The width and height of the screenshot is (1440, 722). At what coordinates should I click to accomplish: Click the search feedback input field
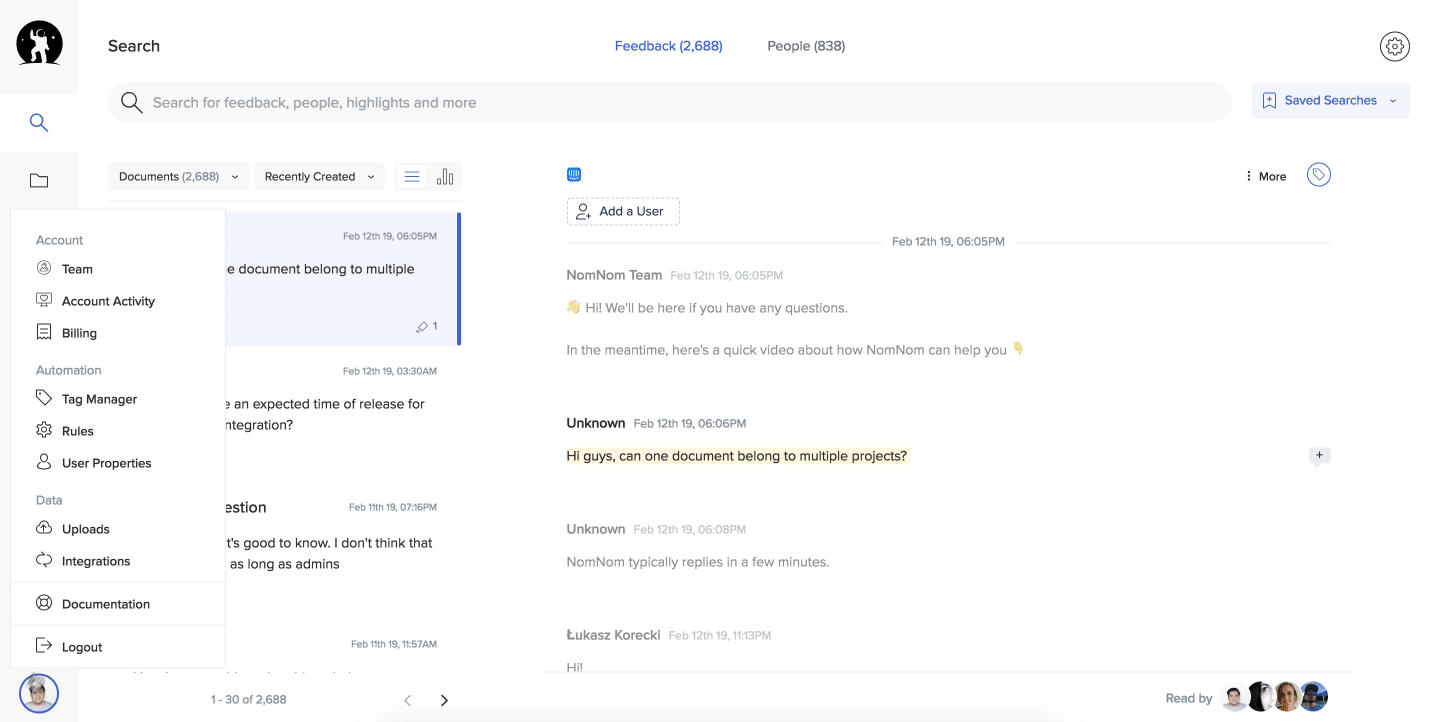pos(670,102)
